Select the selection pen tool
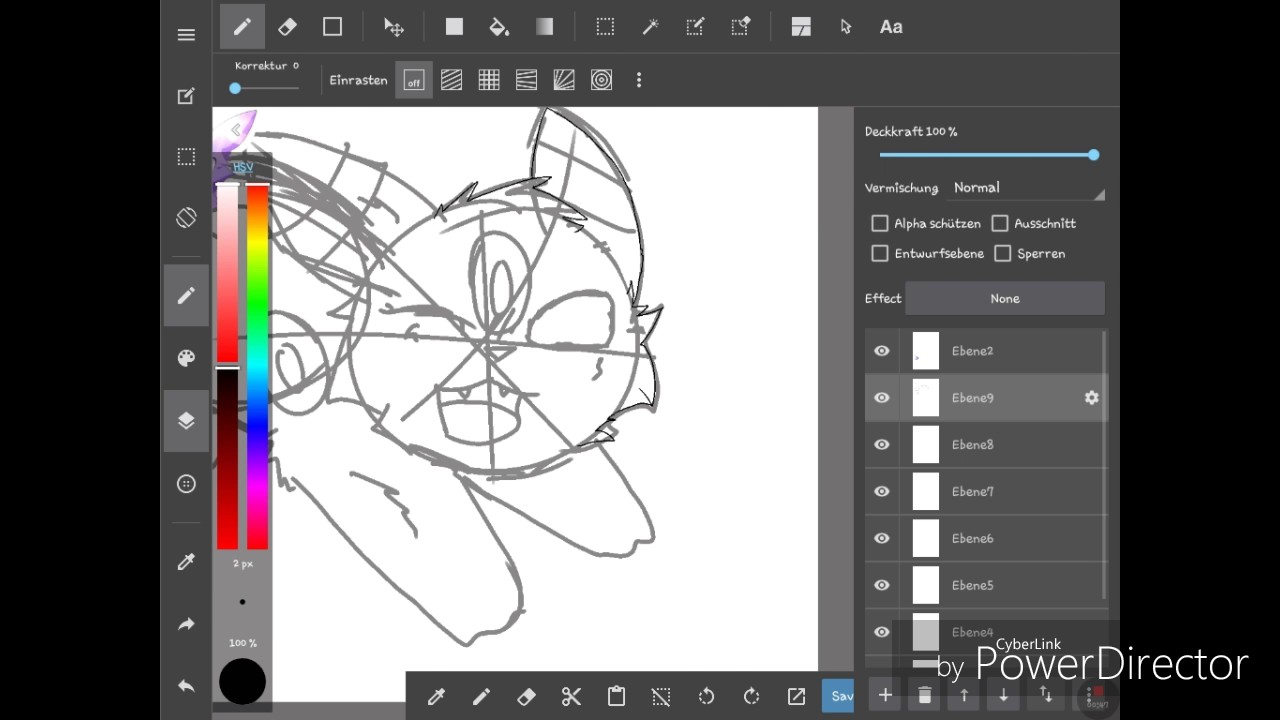 point(695,27)
